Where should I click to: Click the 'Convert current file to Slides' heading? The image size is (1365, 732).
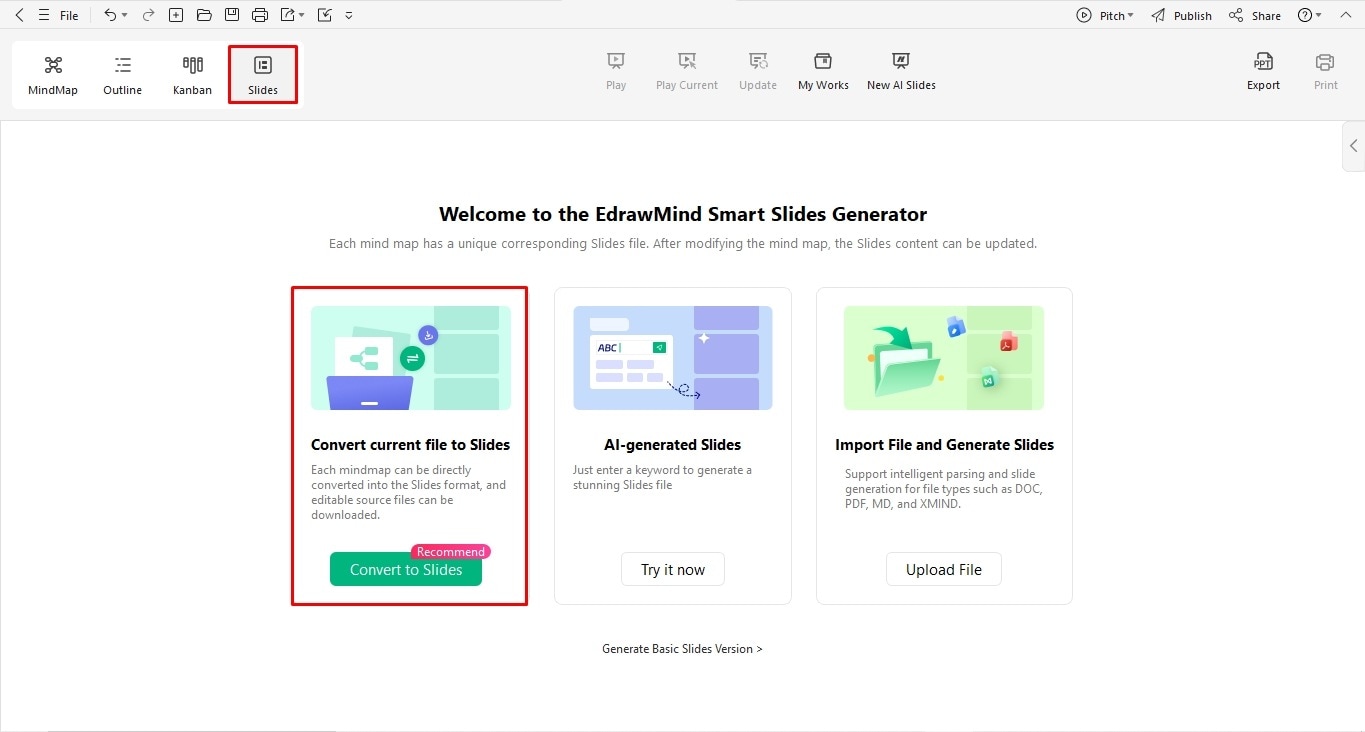point(411,445)
